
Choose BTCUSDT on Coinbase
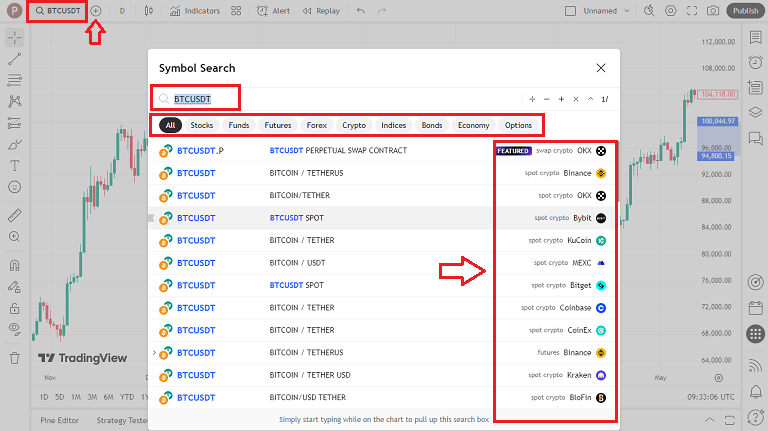tap(384, 308)
